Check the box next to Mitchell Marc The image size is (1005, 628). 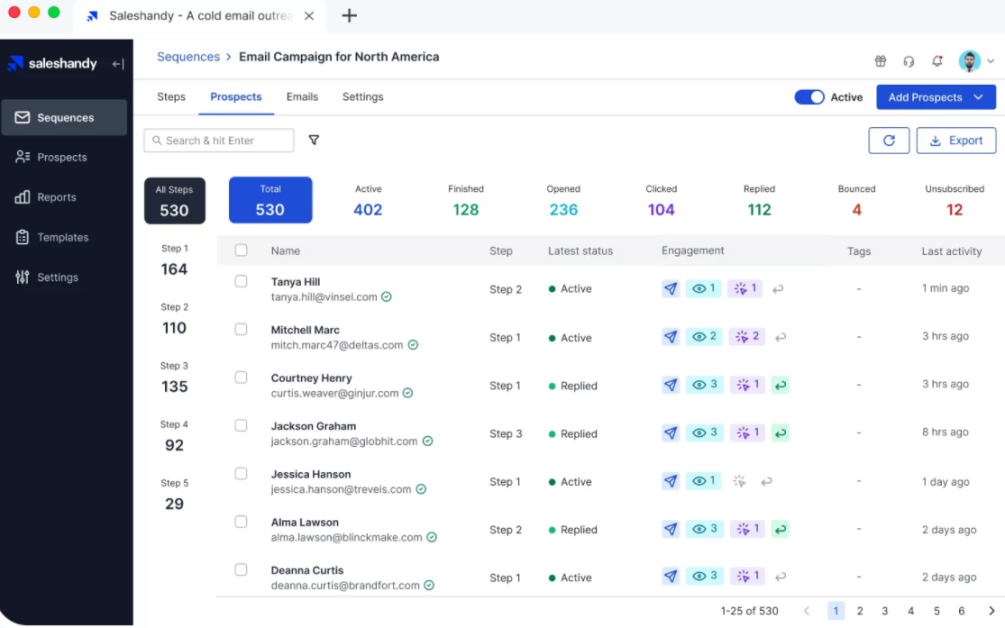241,329
